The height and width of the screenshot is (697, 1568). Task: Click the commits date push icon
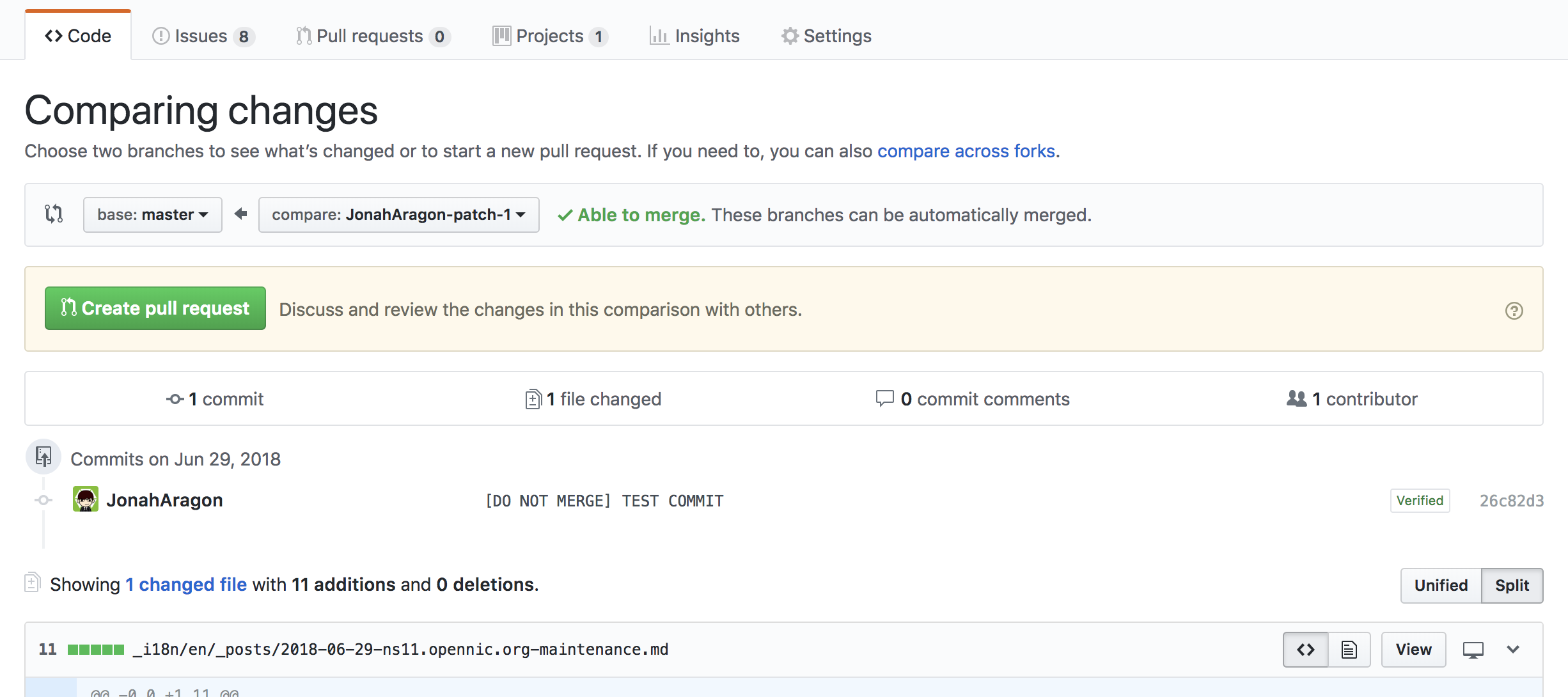tap(43, 457)
